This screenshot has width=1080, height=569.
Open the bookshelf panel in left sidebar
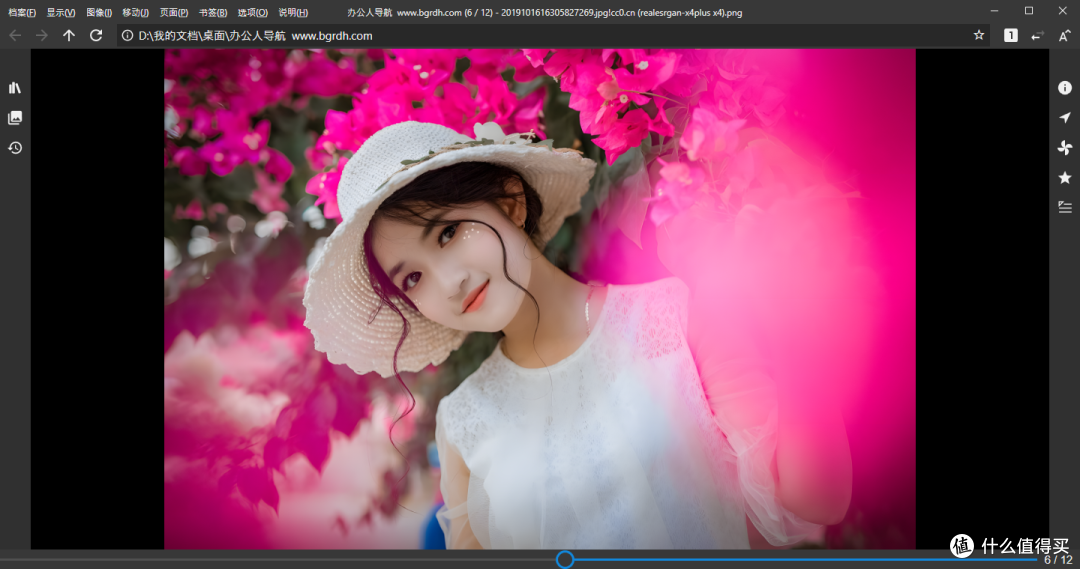[14, 87]
